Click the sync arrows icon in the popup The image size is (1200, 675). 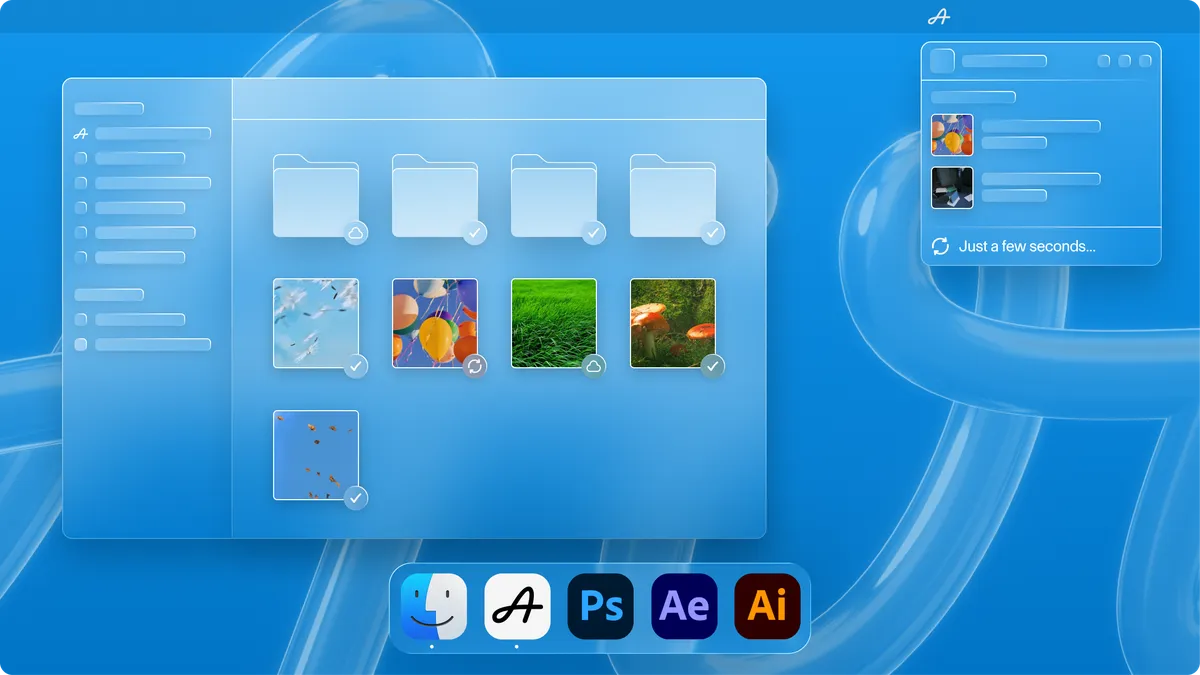click(940, 246)
